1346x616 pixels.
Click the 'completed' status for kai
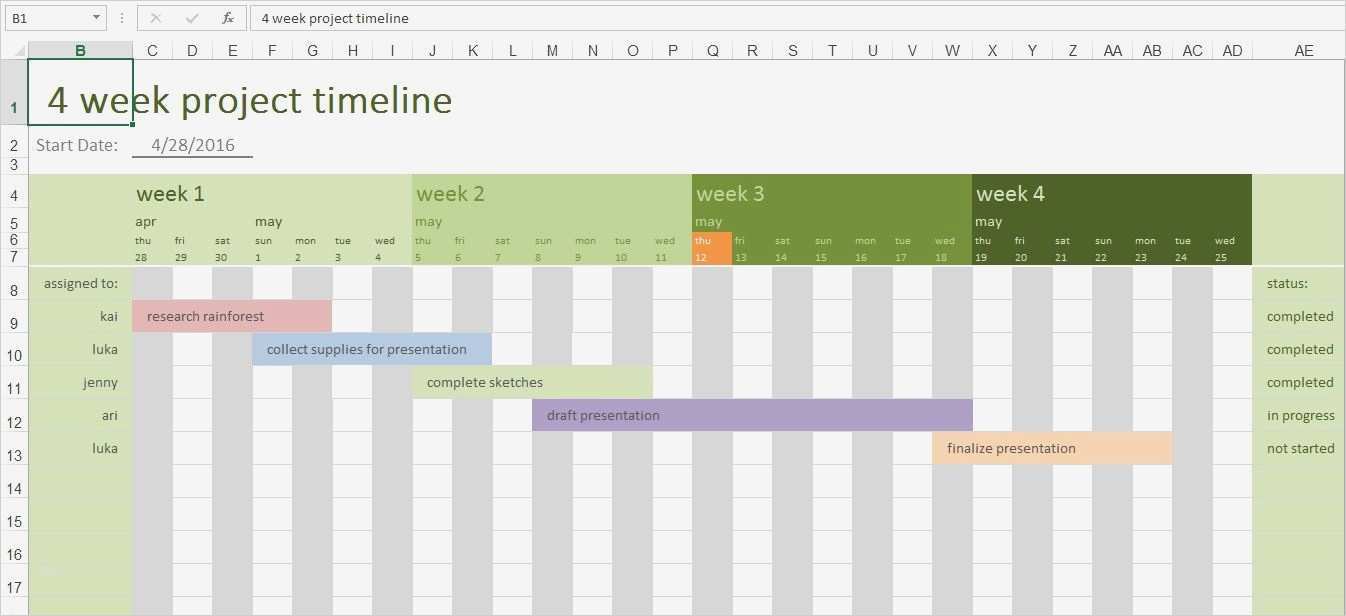click(x=1299, y=316)
